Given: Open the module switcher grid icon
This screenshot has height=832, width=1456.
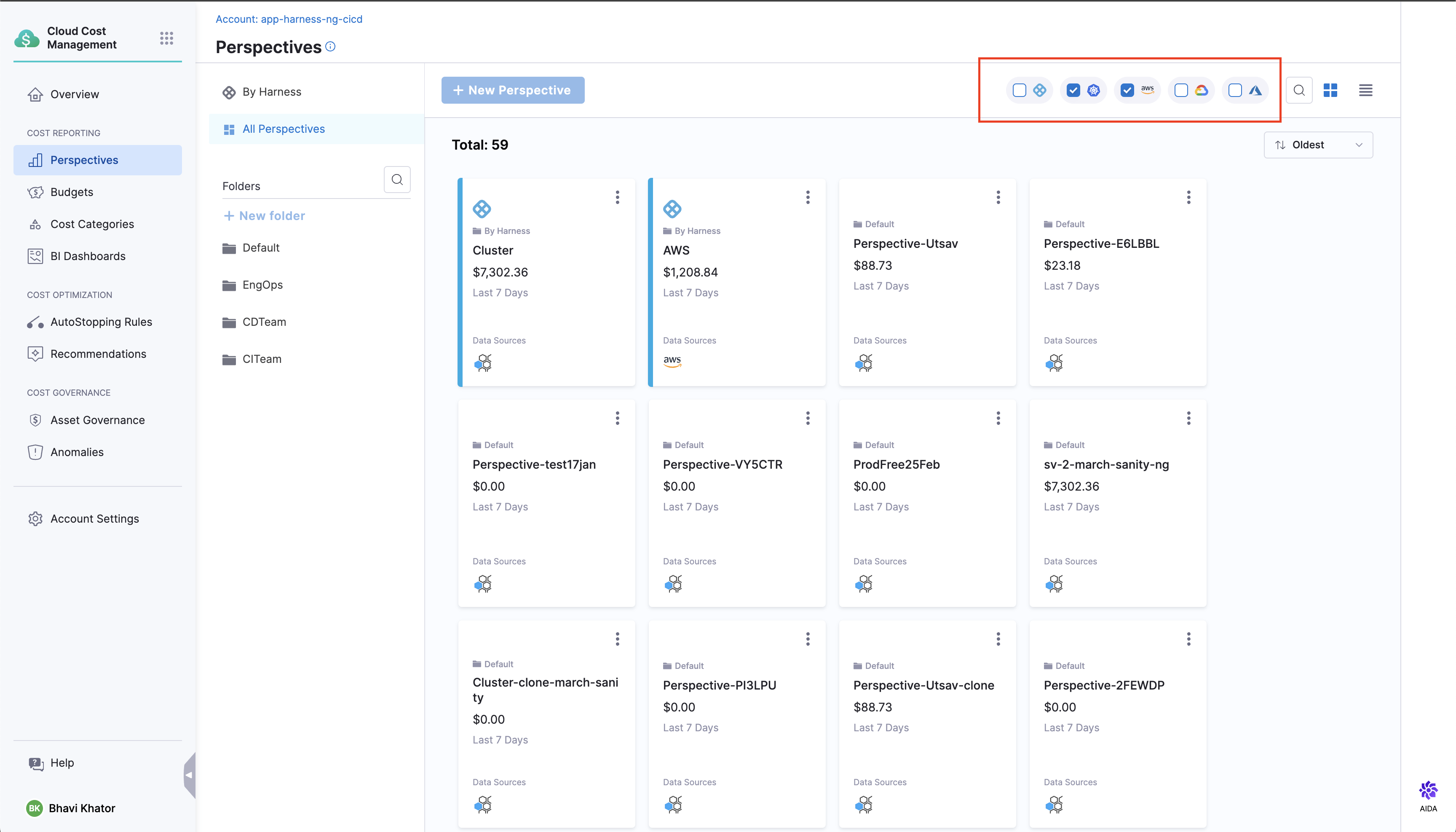Looking at the screenshot, I should click(166, 38).
